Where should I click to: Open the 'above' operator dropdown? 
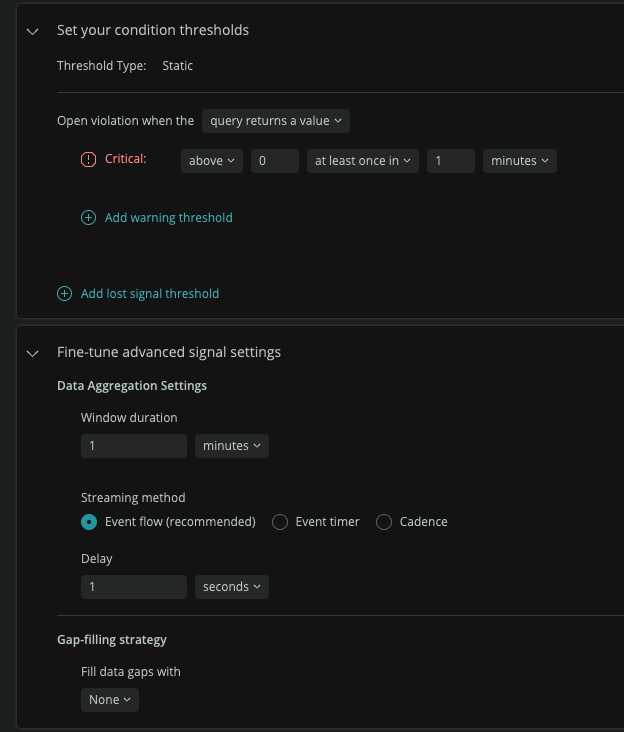212,161
